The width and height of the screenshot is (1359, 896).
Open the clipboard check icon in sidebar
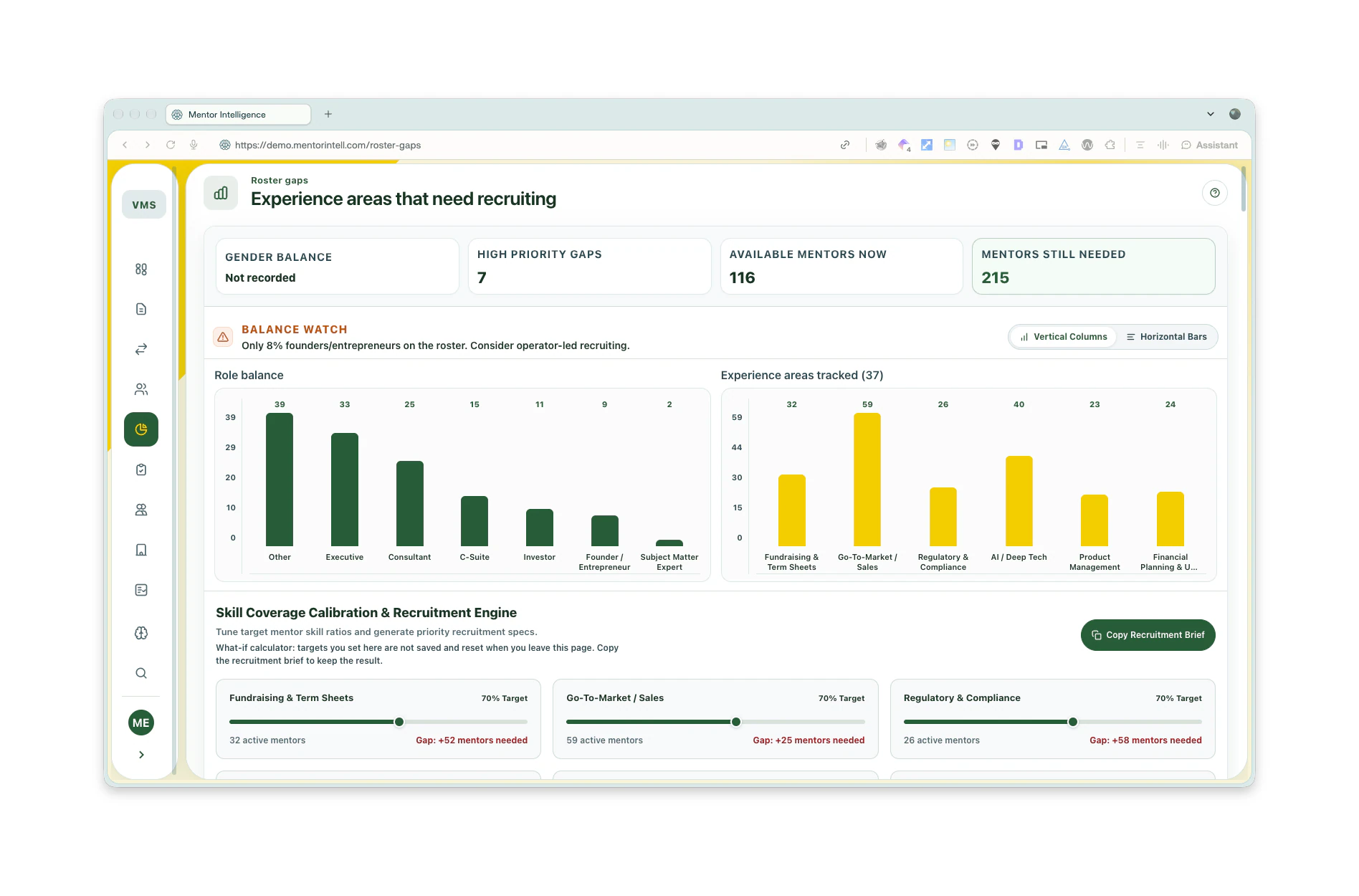141,470
